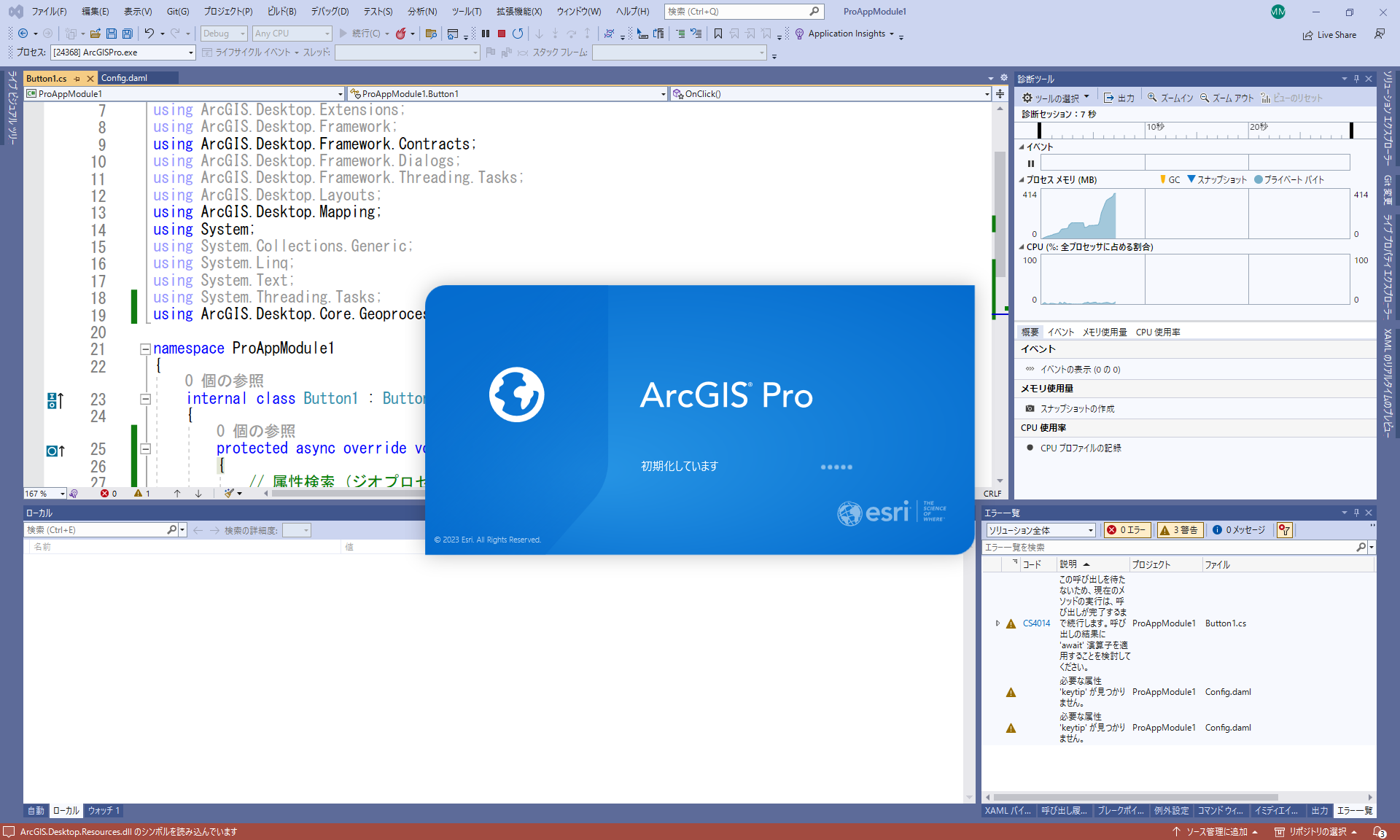The image size is (1400, 840).
Task: Toggle the 3 警告 warnings filter
Action: 1179,530
